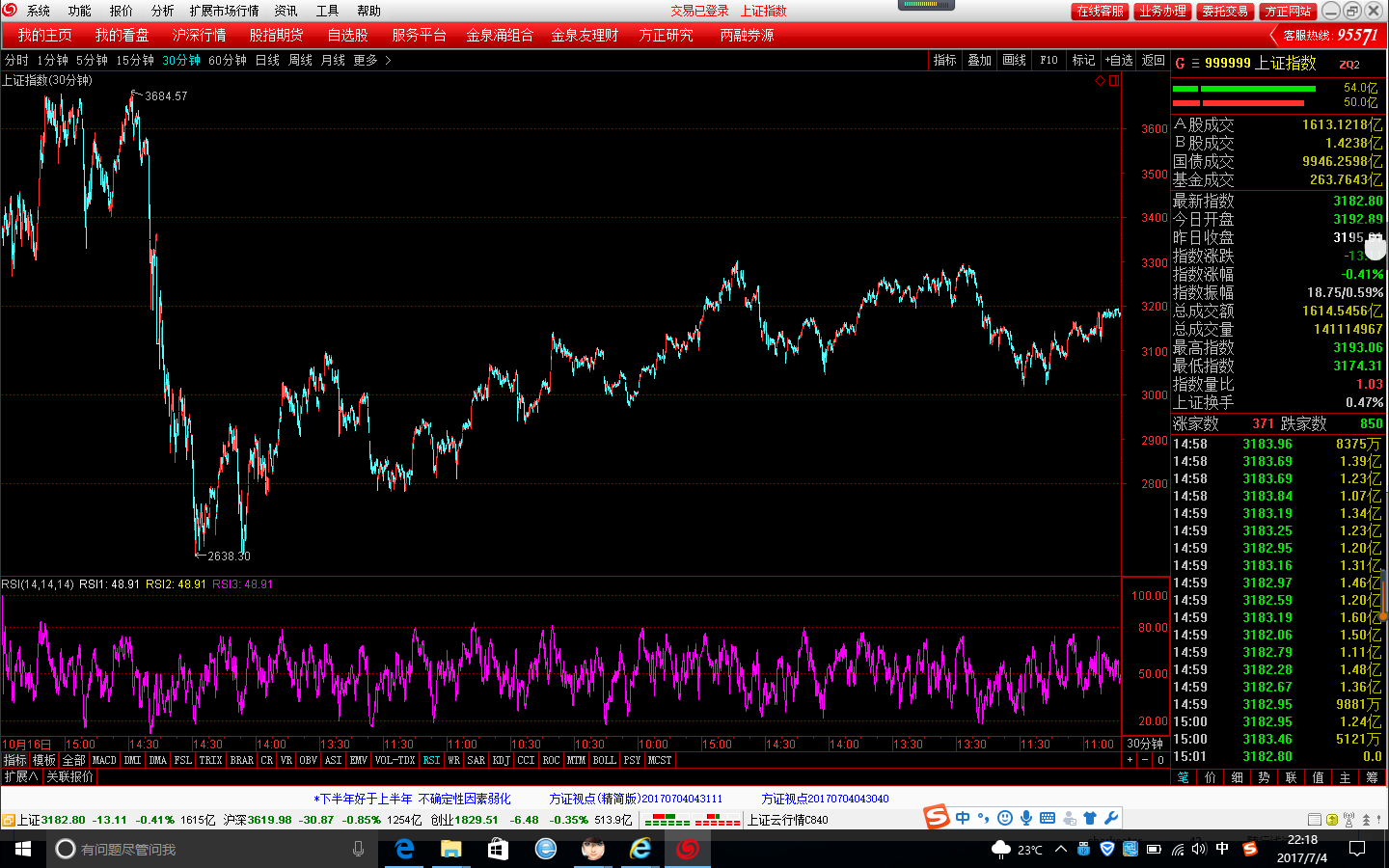
Task: Open the 系统 menu
Action: click(39, 11)
